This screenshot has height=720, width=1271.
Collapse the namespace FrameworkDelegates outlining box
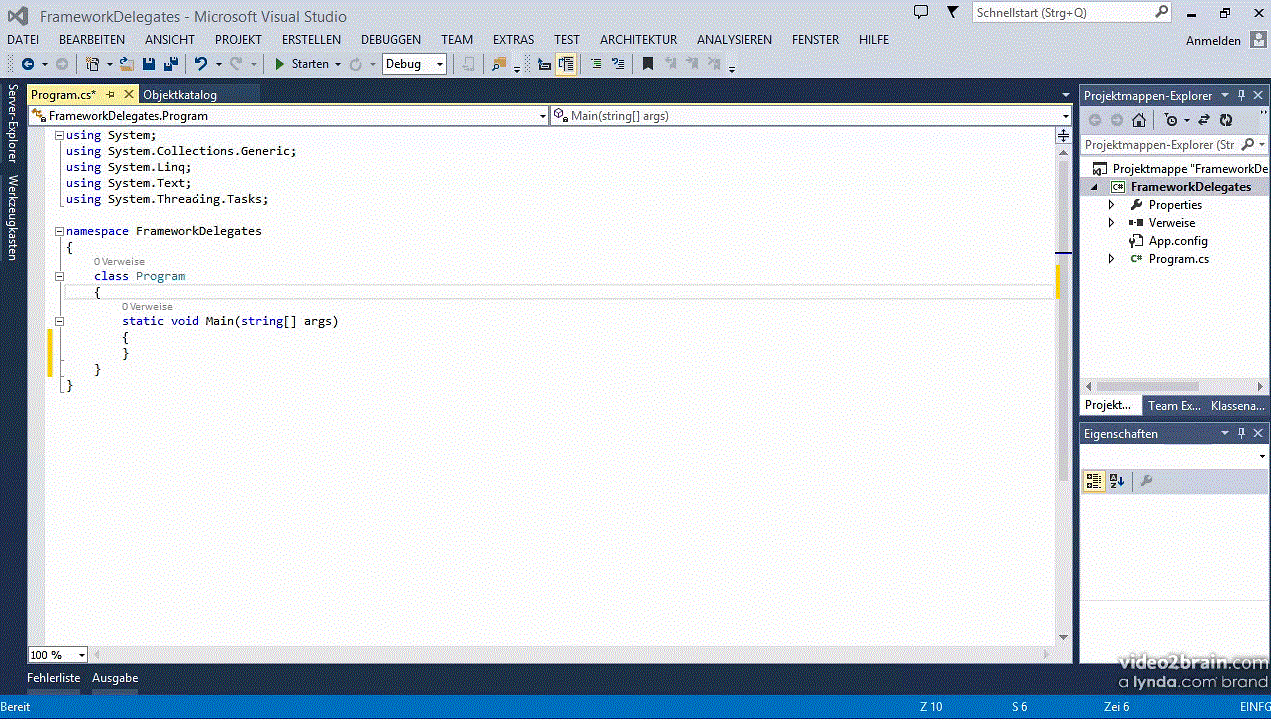59,231
